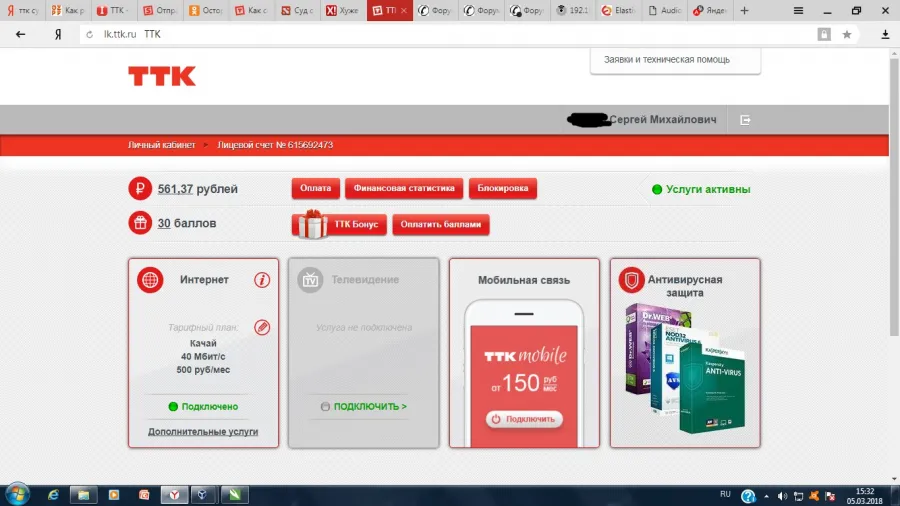This screenshot has width=900, height=506.
Task: Click the volume speaker tray icon
Action: click(x=782, y=496)
